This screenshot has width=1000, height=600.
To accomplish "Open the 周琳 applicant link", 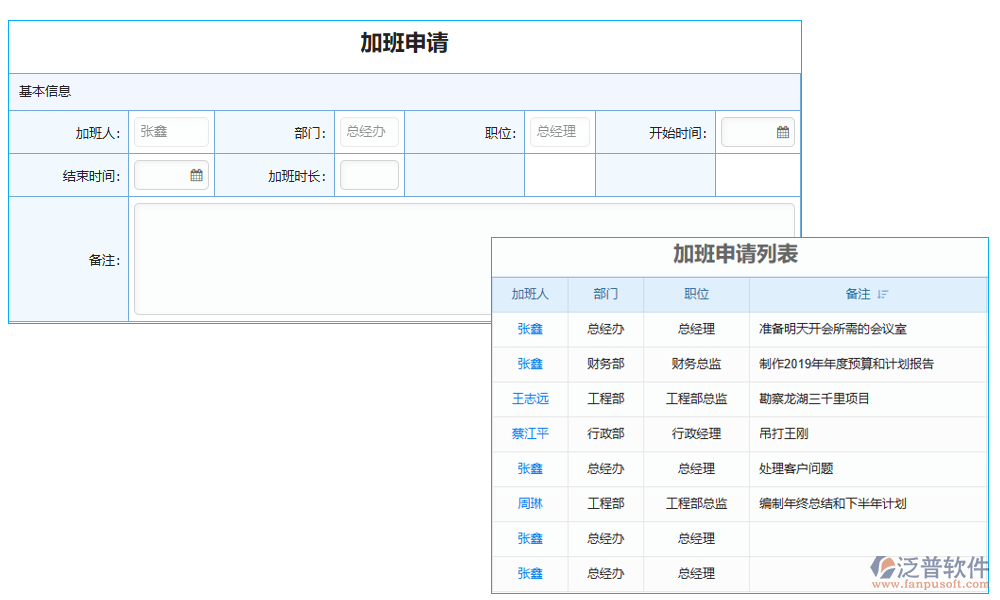I will pyautogui.click(x=530, y=504).
